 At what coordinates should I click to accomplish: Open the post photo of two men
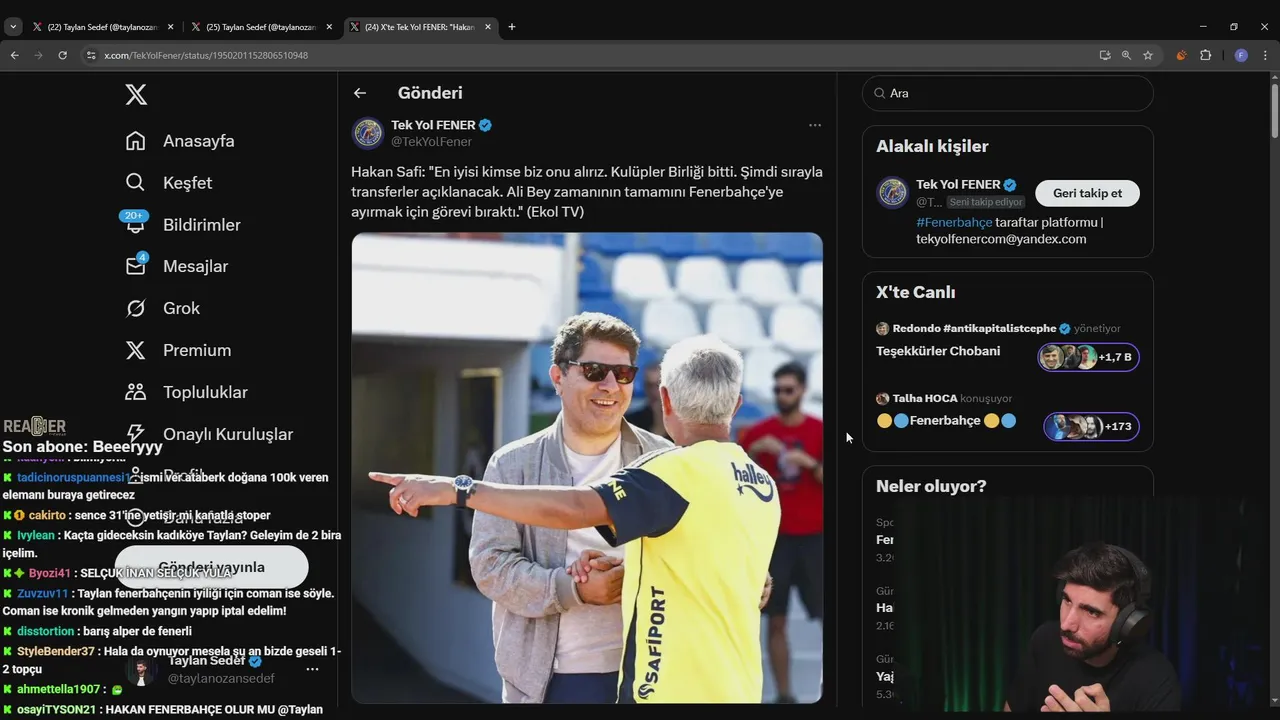[x=587, y=468]
